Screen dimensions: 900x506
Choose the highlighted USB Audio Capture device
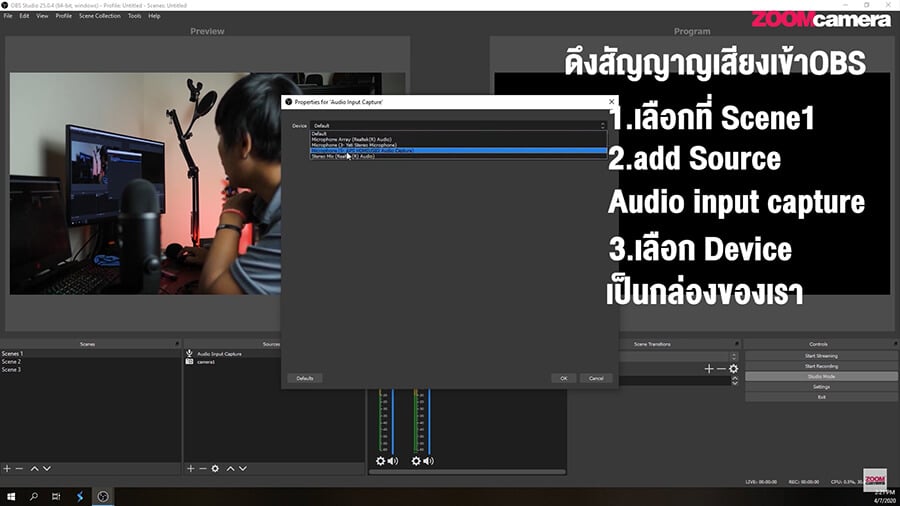[458, 150]
